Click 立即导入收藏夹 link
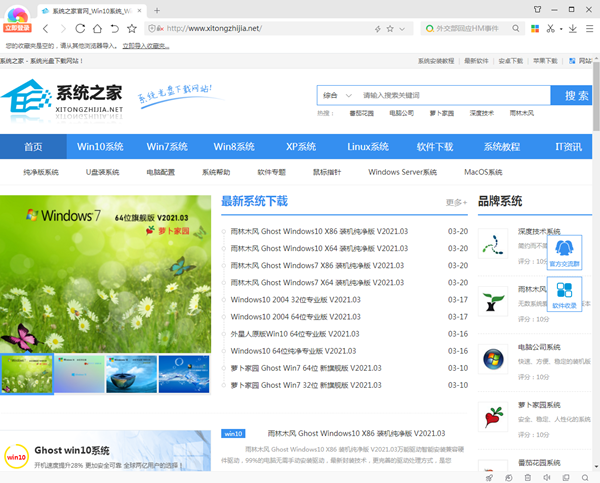 pos(146,46)
